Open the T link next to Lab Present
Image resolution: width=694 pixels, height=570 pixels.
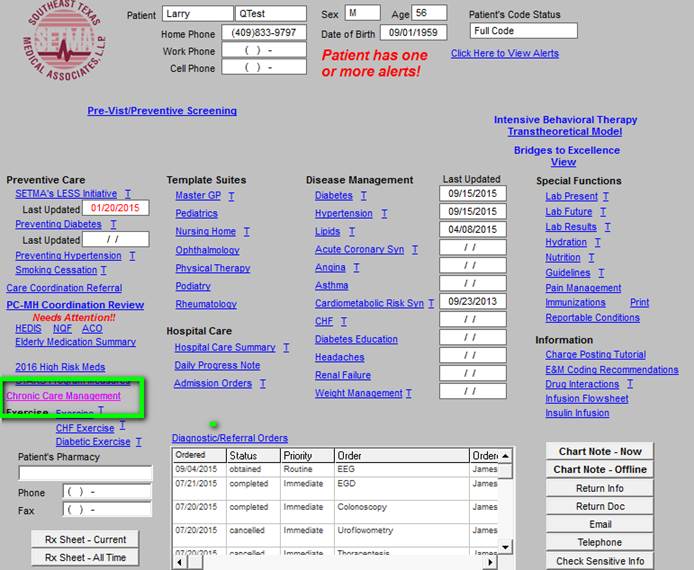[605, 196]
